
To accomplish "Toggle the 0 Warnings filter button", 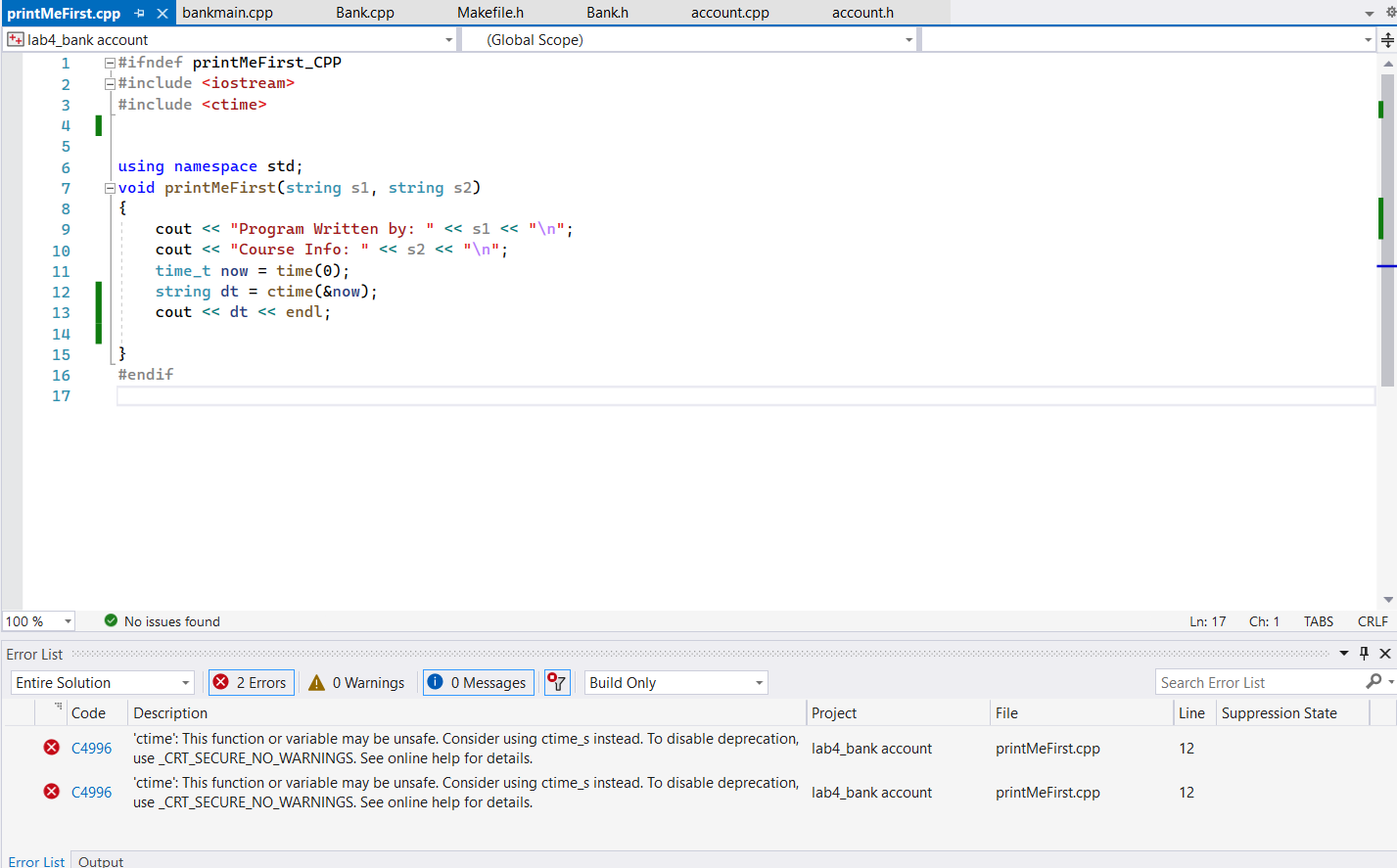I will click(357, 682).
